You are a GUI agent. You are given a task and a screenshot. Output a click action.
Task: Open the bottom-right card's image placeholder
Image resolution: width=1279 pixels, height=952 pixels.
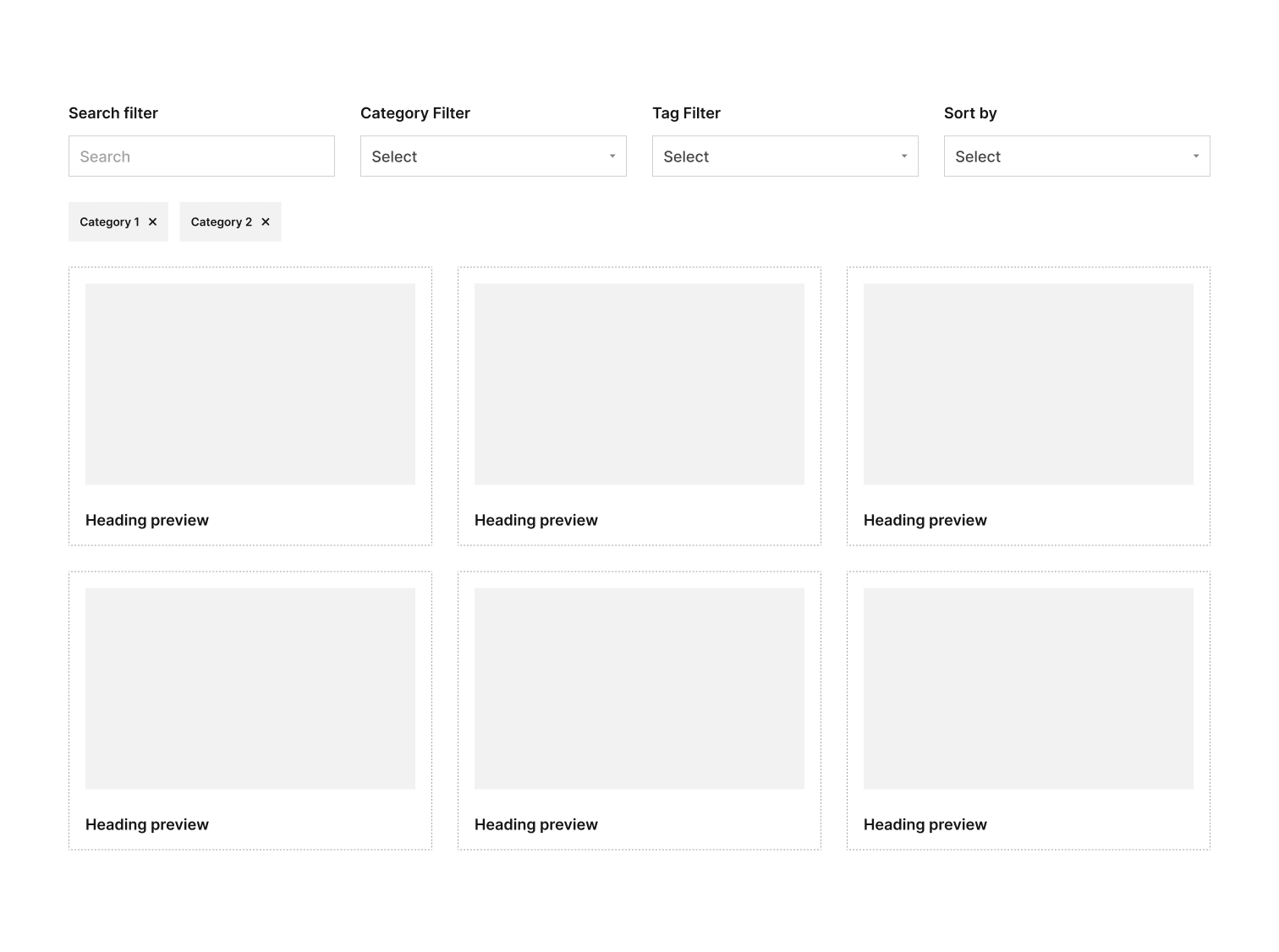pos(1029,688)
